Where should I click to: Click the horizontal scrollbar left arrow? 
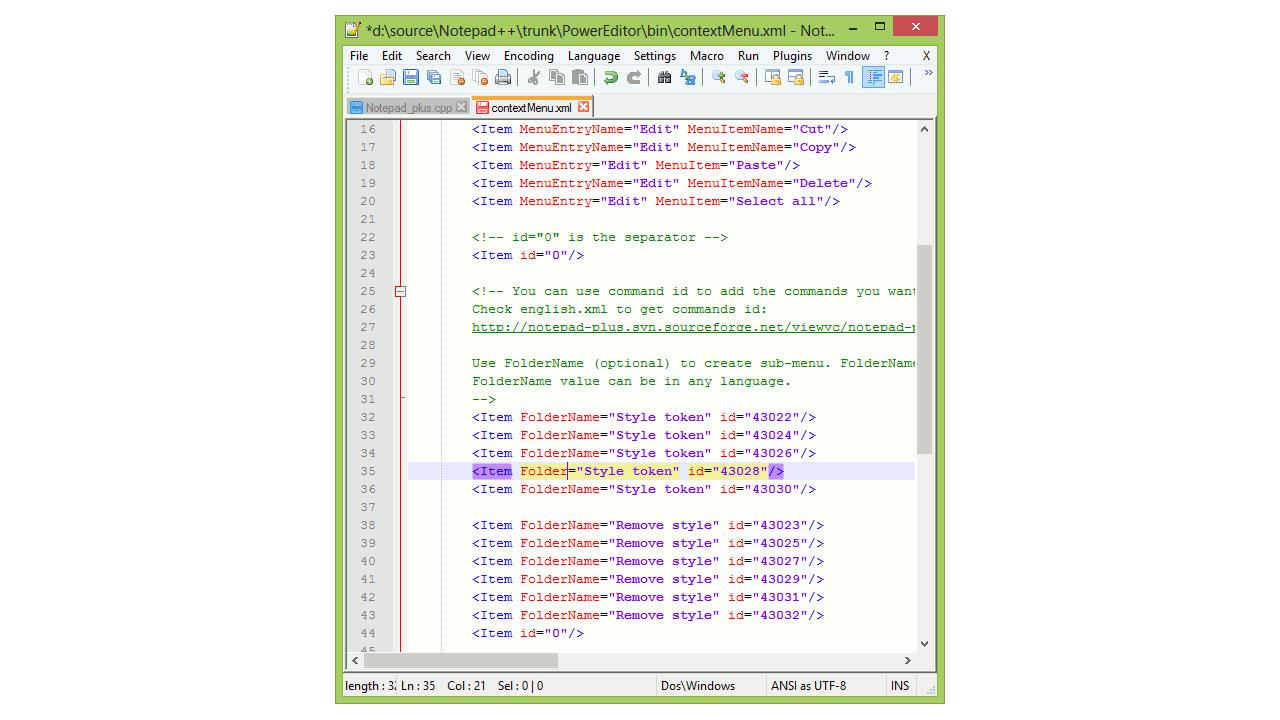tap(355, 660)
